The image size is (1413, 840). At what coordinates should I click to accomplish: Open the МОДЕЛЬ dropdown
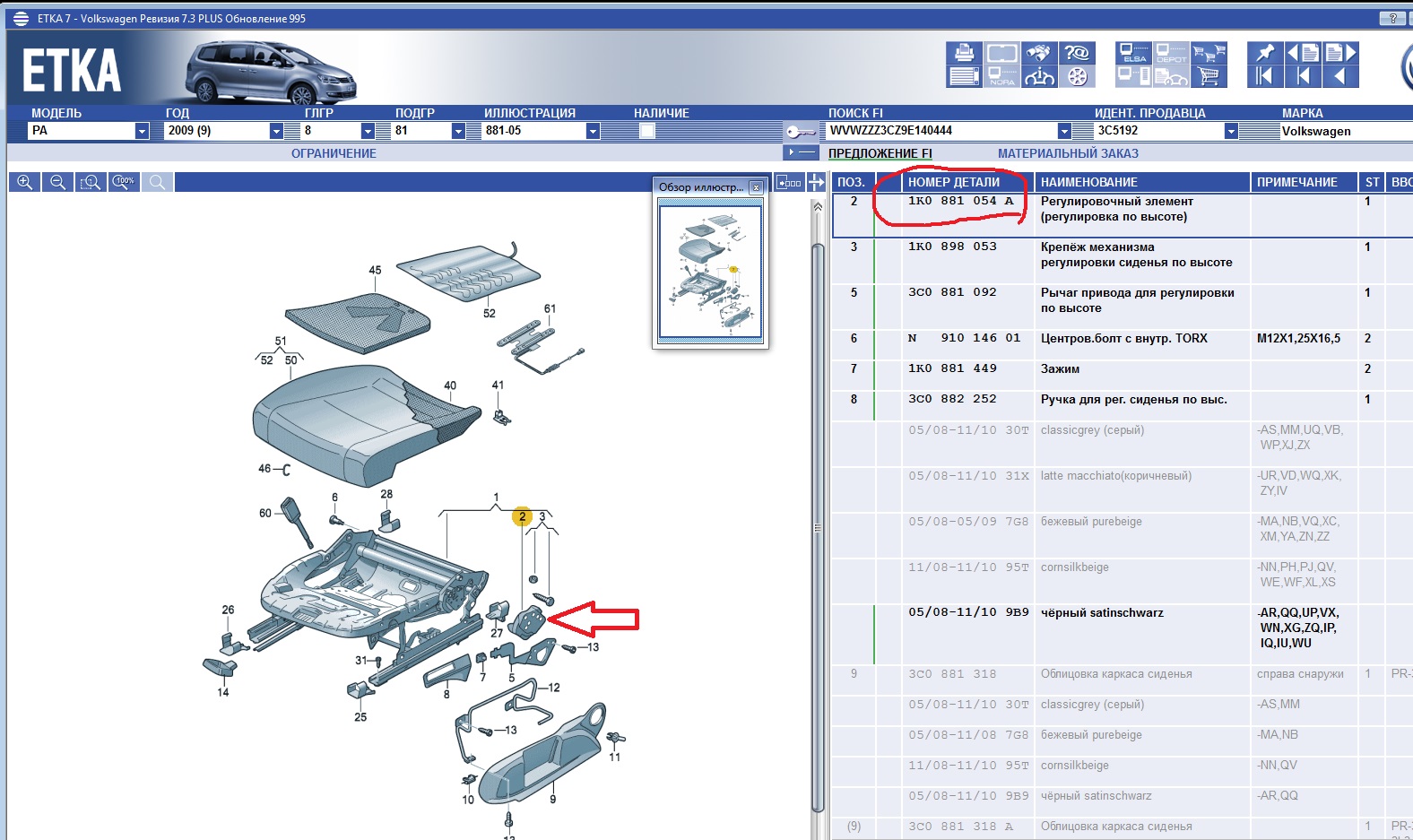click(x=142, y=131)
